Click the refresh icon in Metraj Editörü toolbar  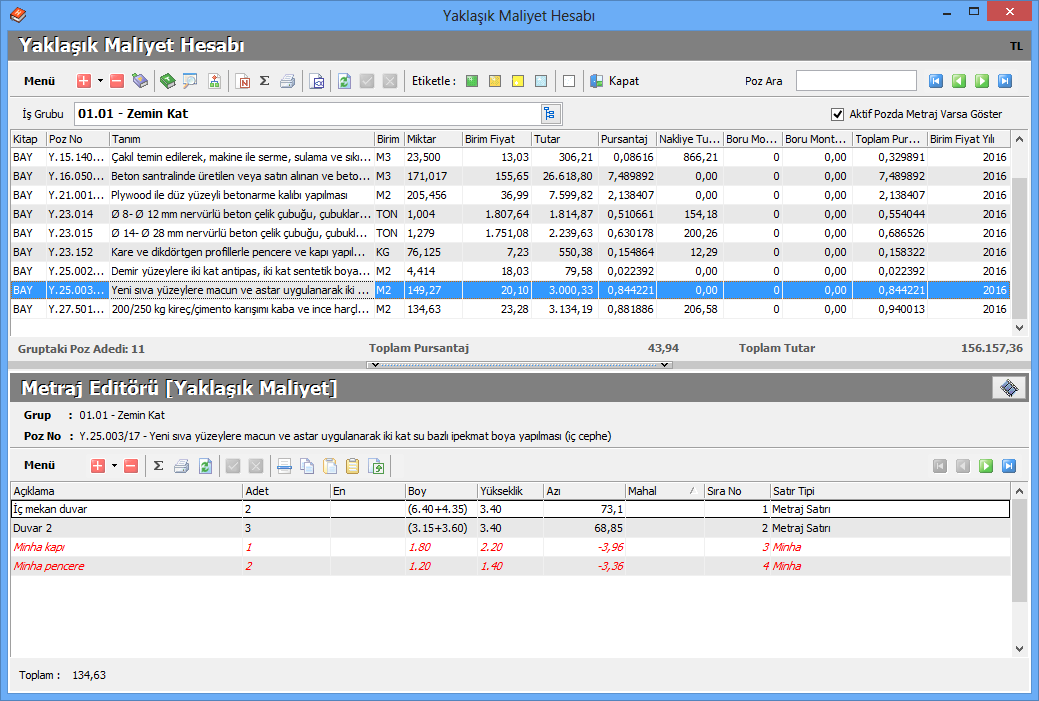pyautogui.click(x=206, y=466)
